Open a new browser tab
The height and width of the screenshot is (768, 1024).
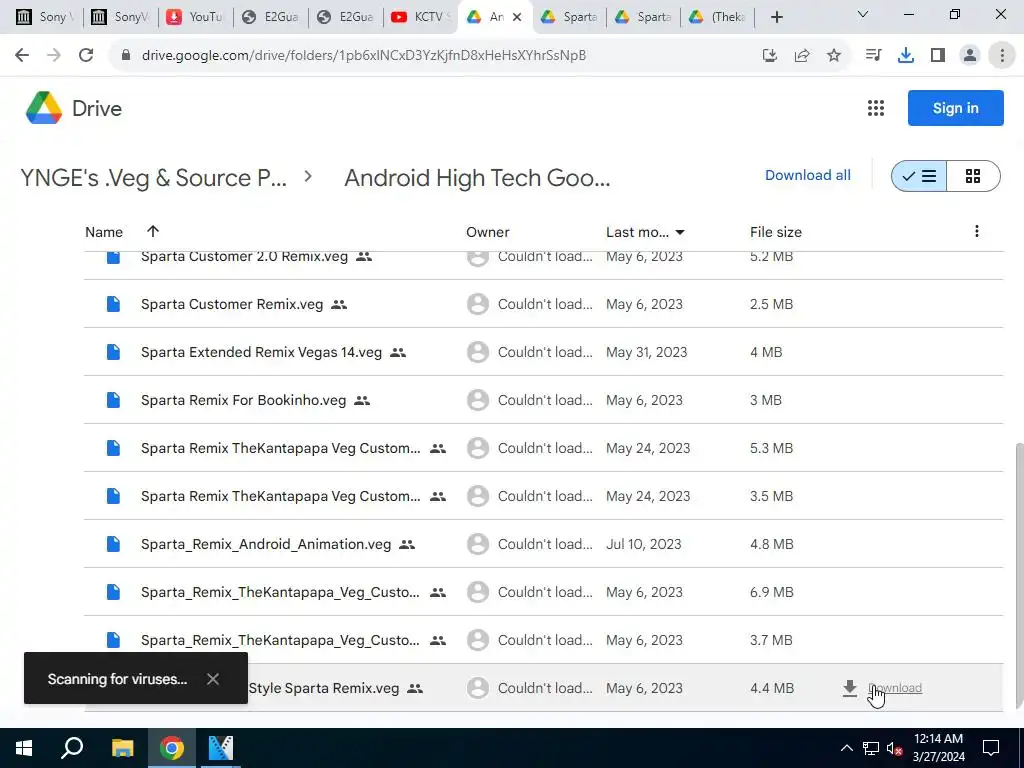pos(776,17)
